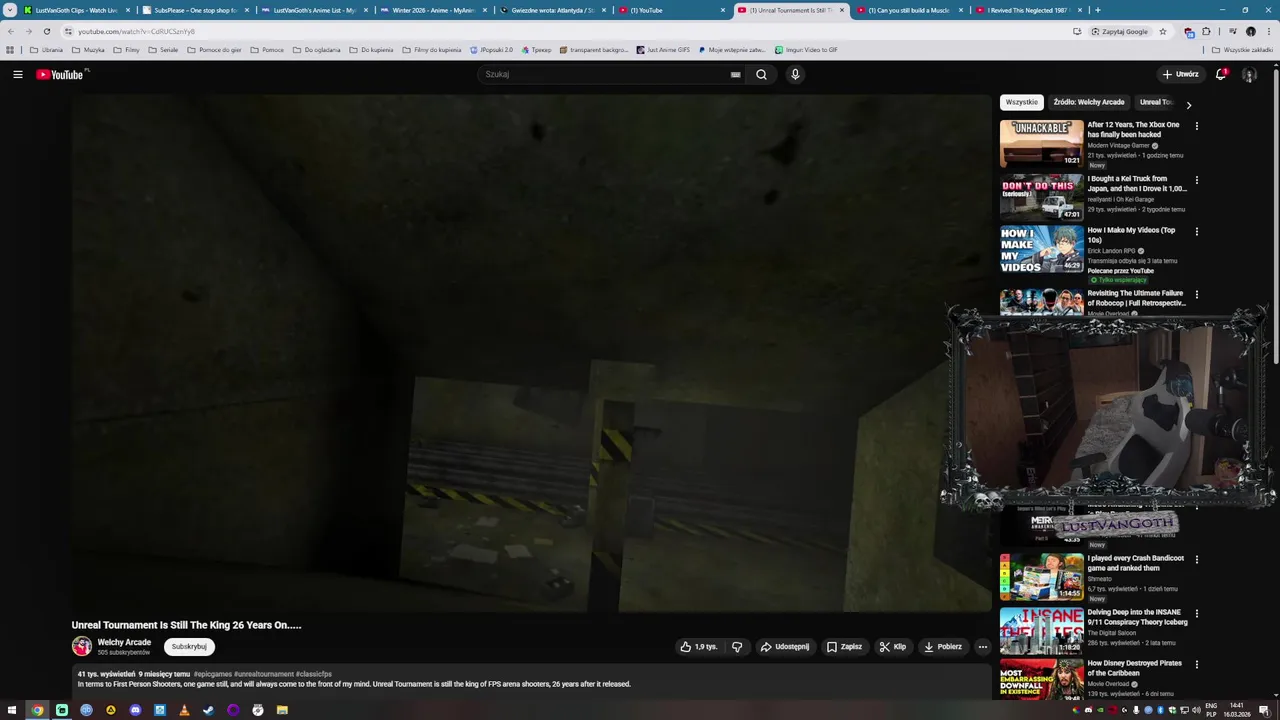
Task: Open the Welchy Arcade channel name link
Action: pos(124,642)
